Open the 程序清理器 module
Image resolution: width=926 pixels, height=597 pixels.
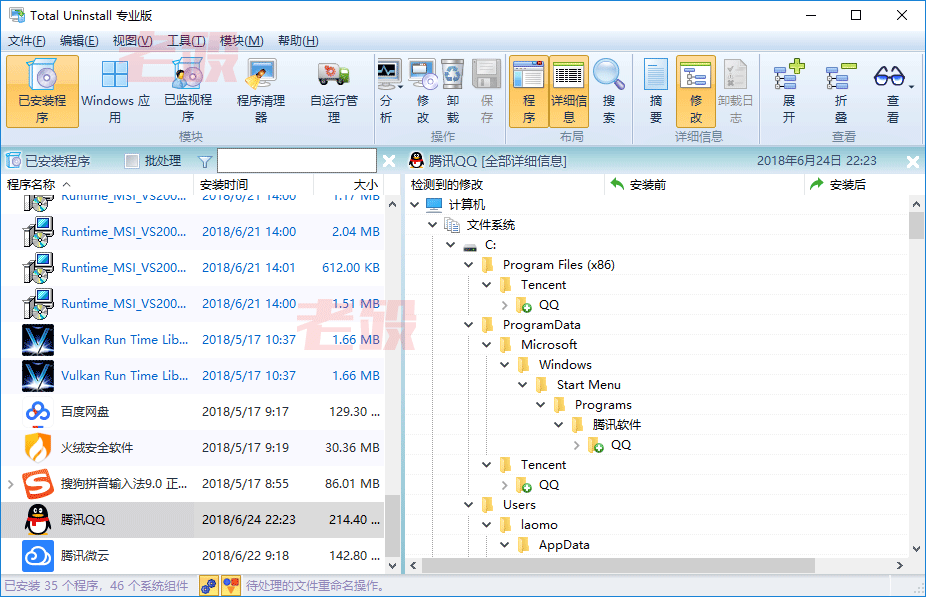tap(261, 92)
